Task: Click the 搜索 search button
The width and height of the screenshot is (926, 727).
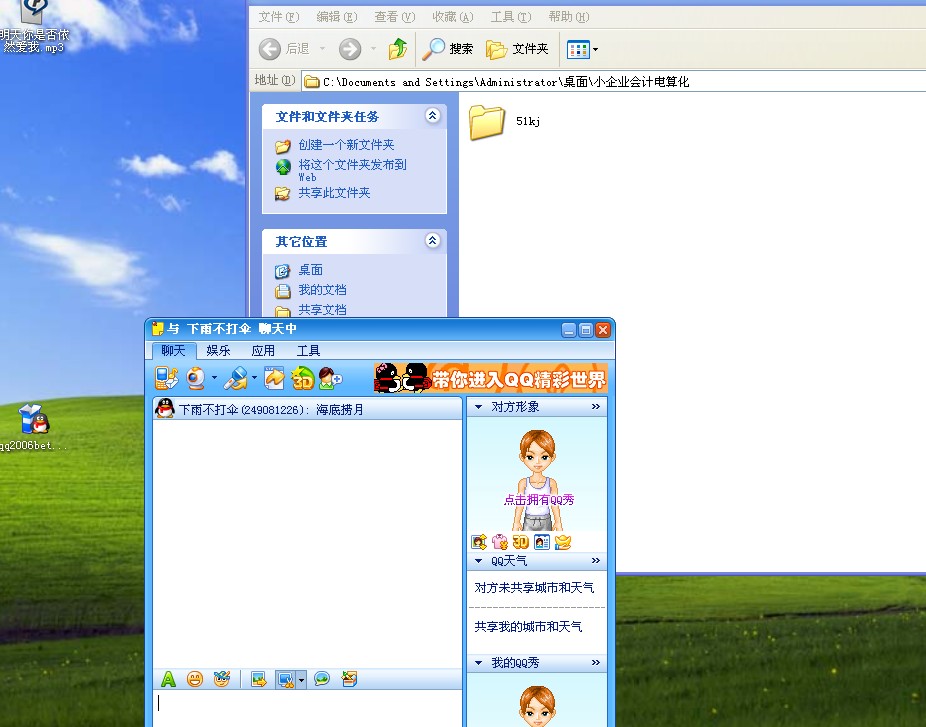Action: tap(448, 48)
